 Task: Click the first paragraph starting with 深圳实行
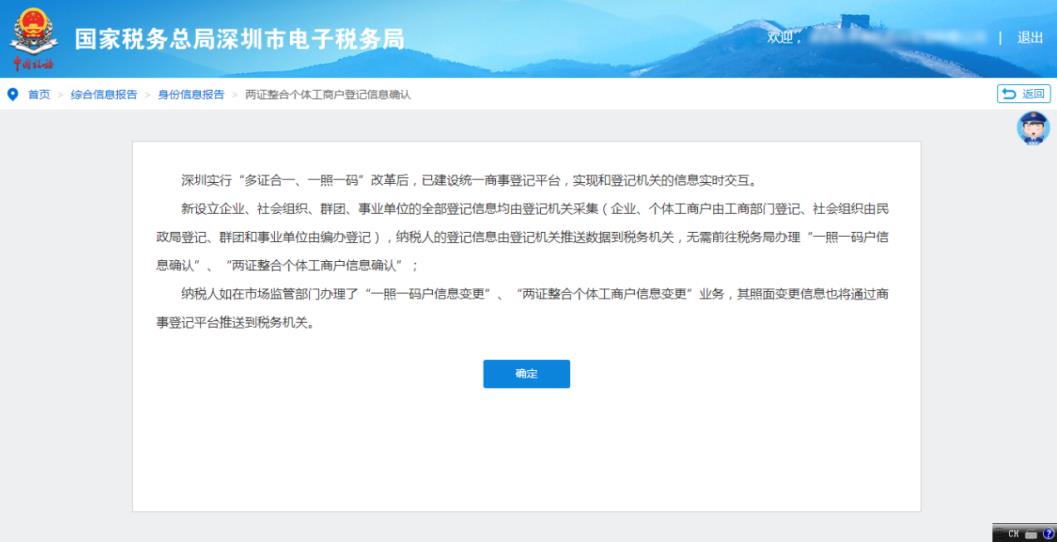[469, 181]
